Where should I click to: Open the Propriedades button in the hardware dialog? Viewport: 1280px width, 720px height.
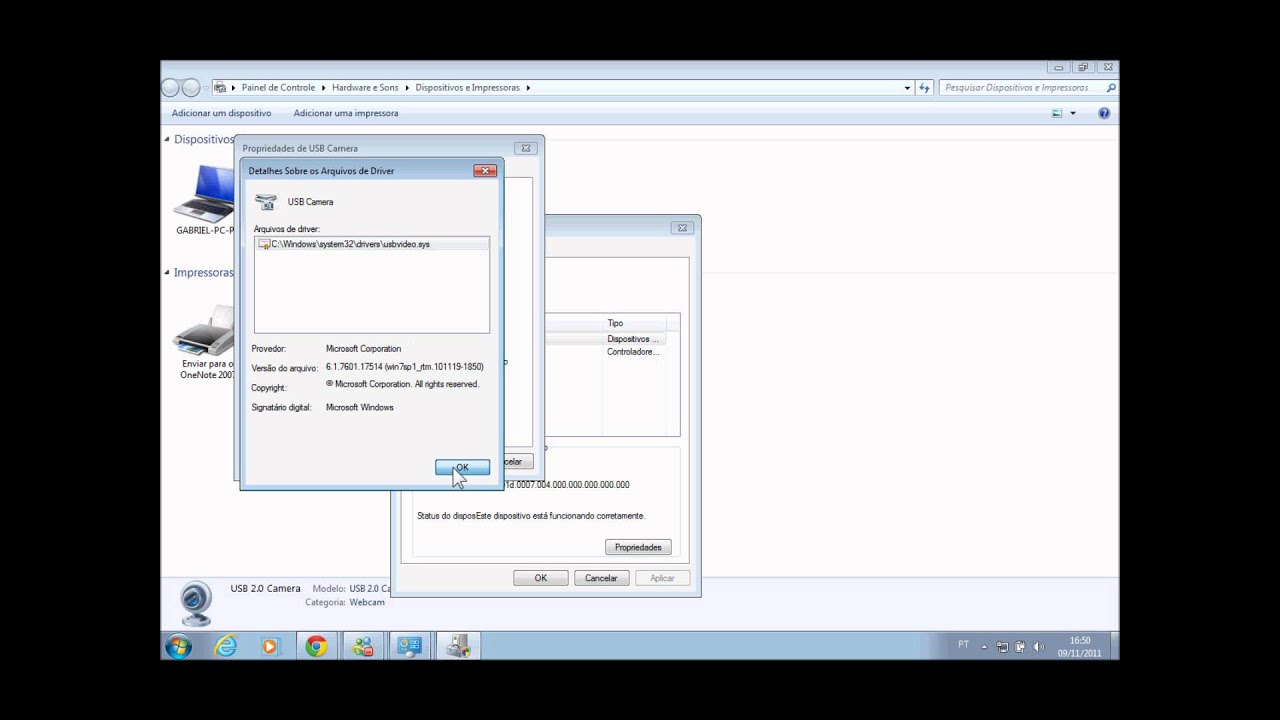(x=638, y=547)
